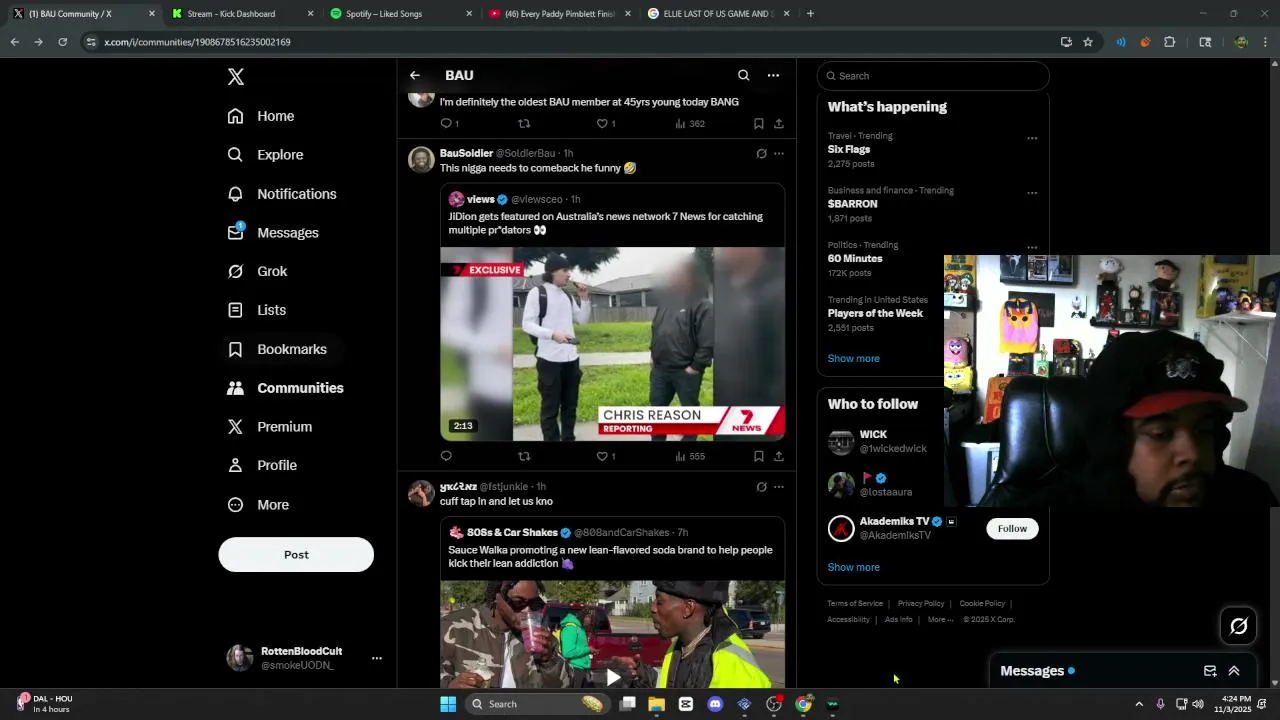Open Grok in sidebar
This screenshot has height=720, width=1280.
[x=258, y=272]
